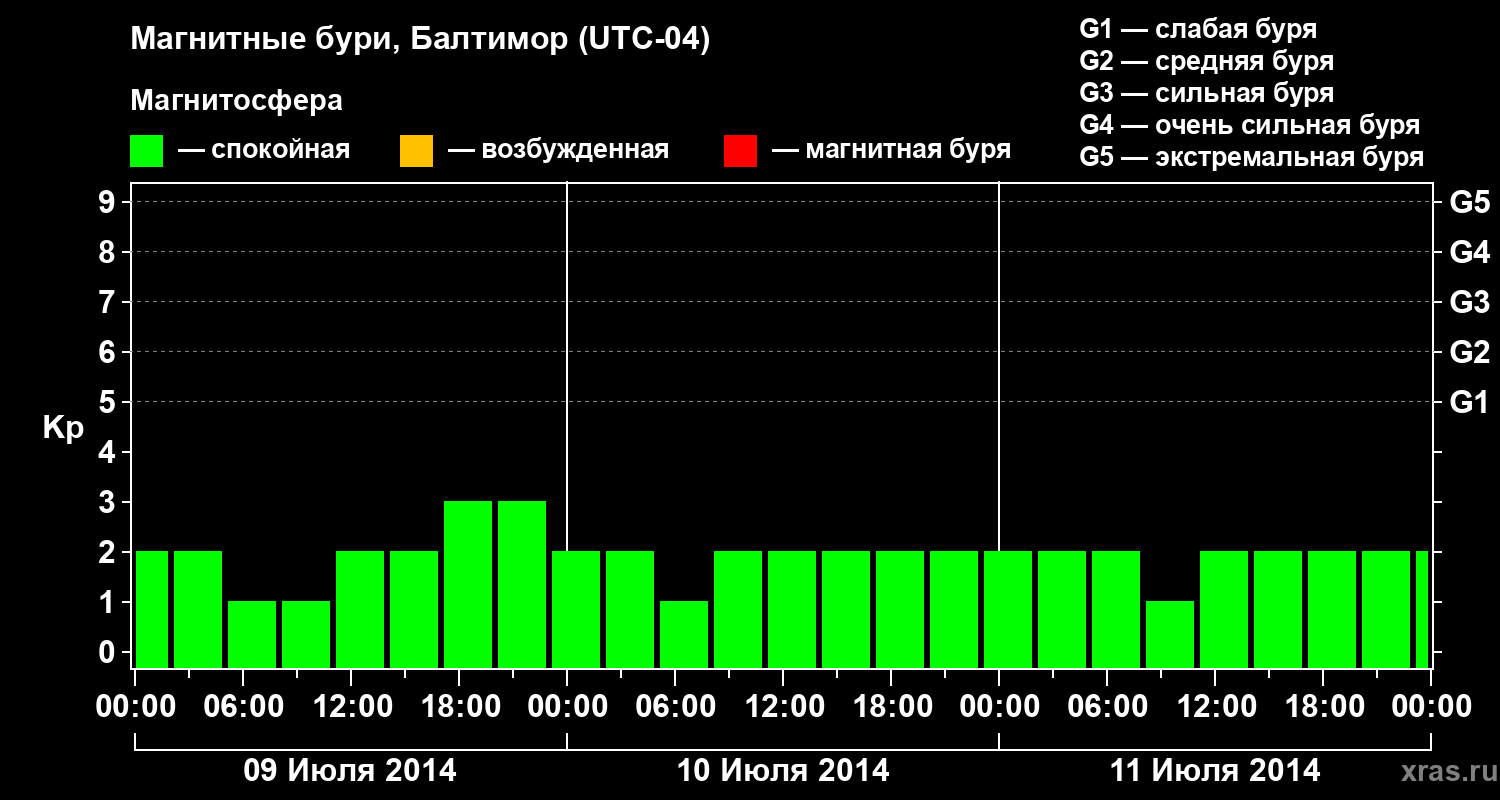Screen dimensions: 1500x800
Task: Click the Kp 2 bar starting 12:00 on 10 July
Action: click(792, 609)
